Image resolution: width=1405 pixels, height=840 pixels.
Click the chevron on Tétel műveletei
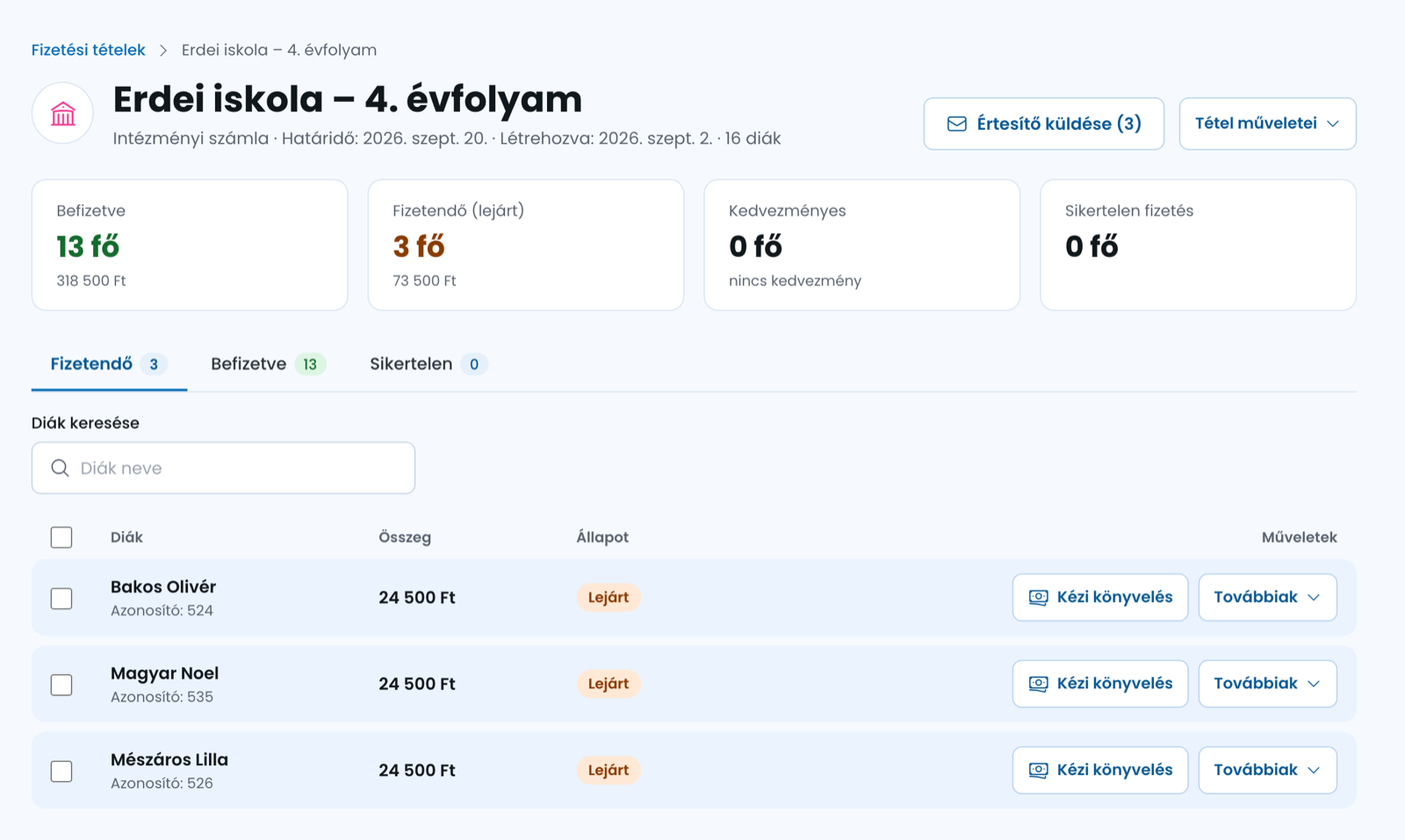click(x=1333, y=124)
